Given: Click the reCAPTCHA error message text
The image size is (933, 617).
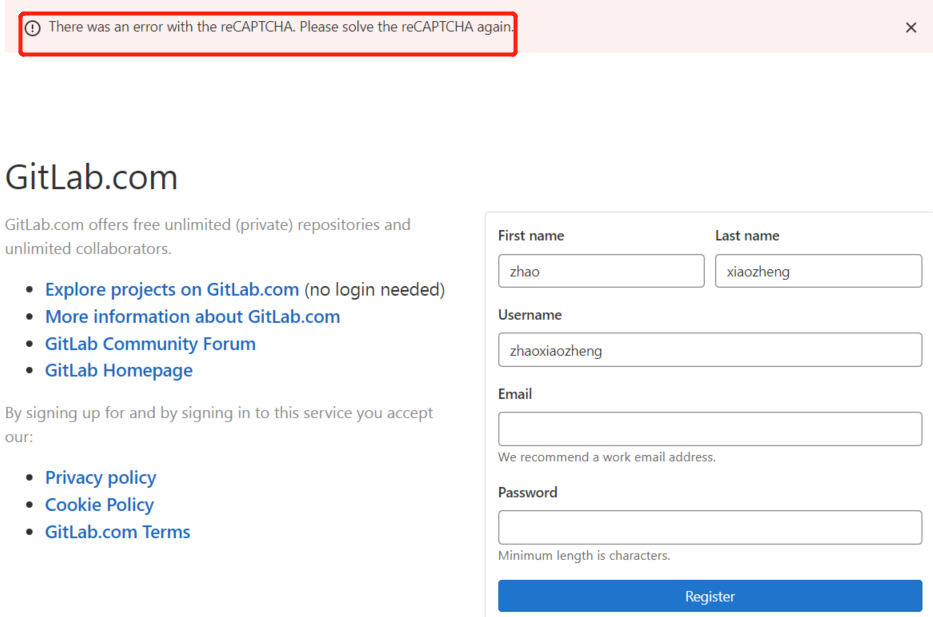Looking at the screenshot, I should pos(281,27).
